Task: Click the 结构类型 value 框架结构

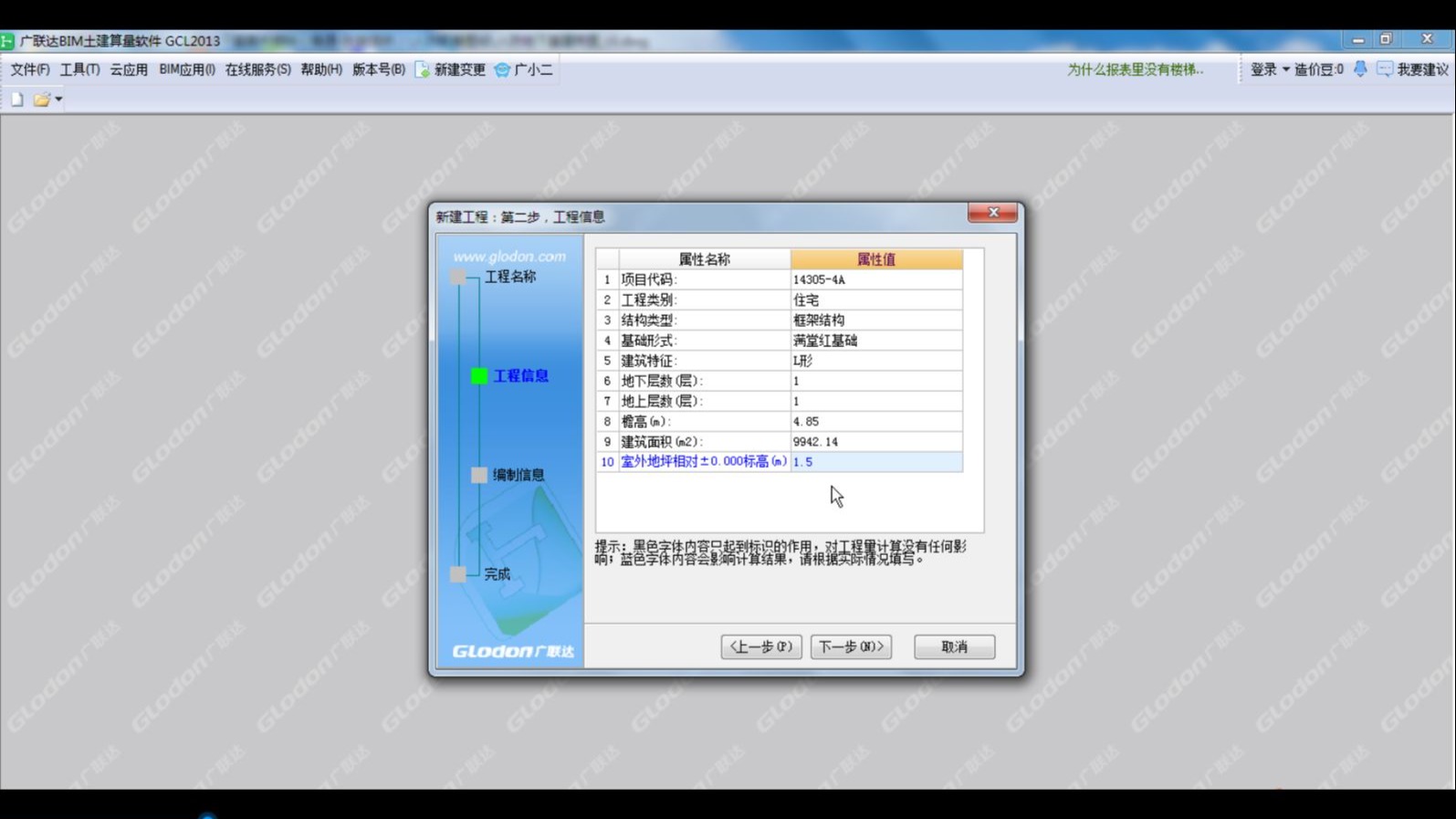Action: tap(876, 320)
